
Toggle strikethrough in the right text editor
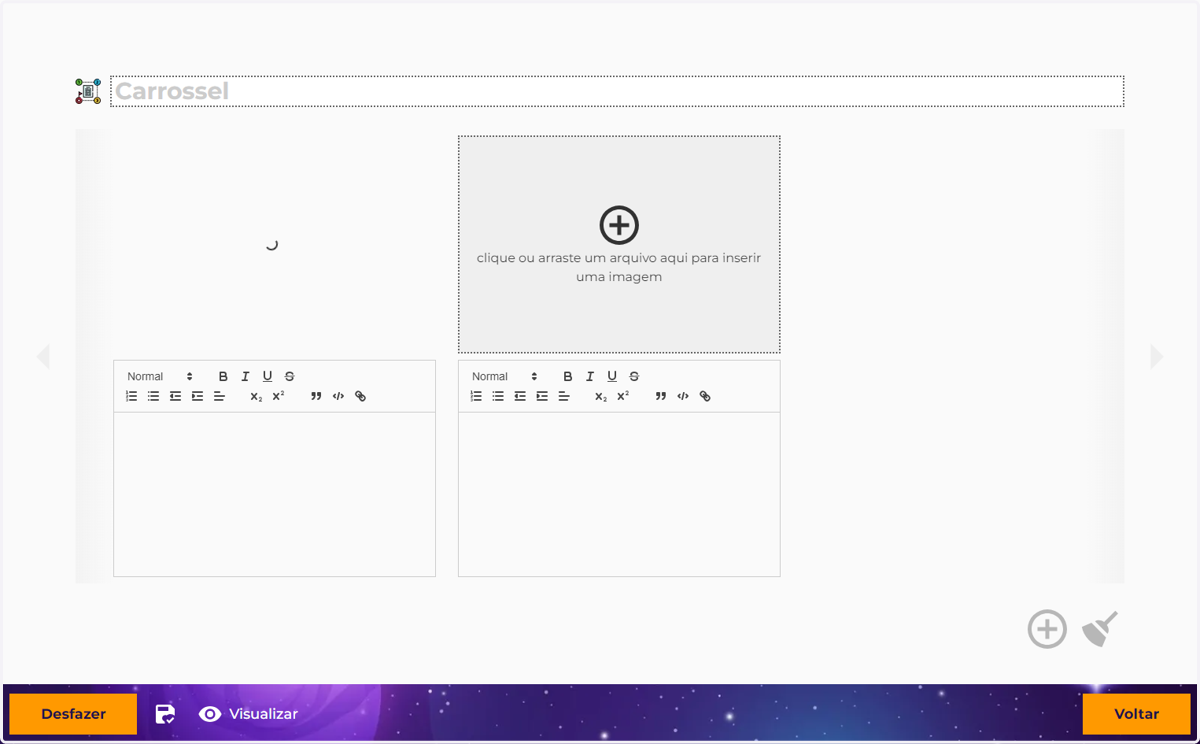[634, 376]
